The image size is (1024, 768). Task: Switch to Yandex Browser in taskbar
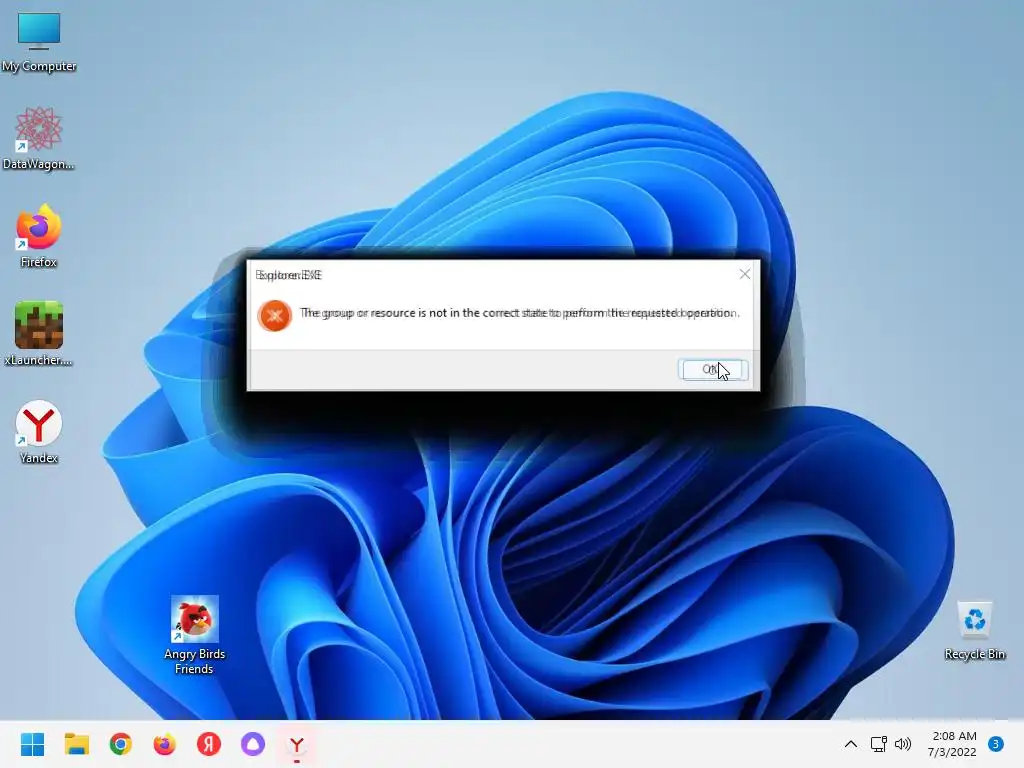297,744
